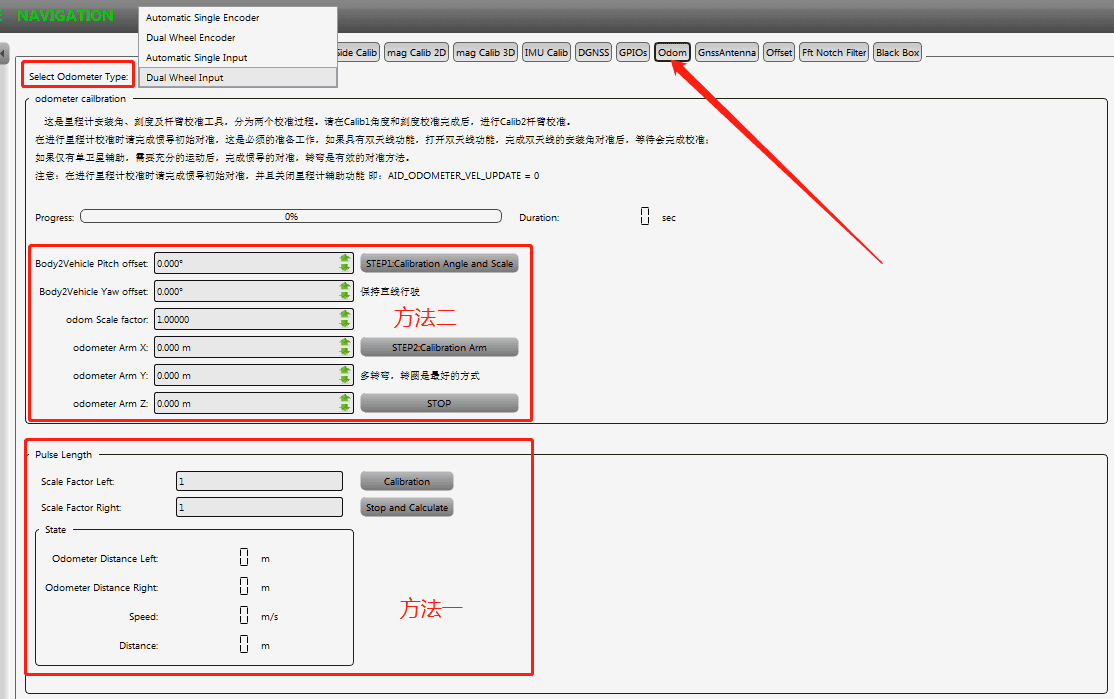Select Dual Wheel Input odometer type
1114x699 pixels.
click(185, 77)
